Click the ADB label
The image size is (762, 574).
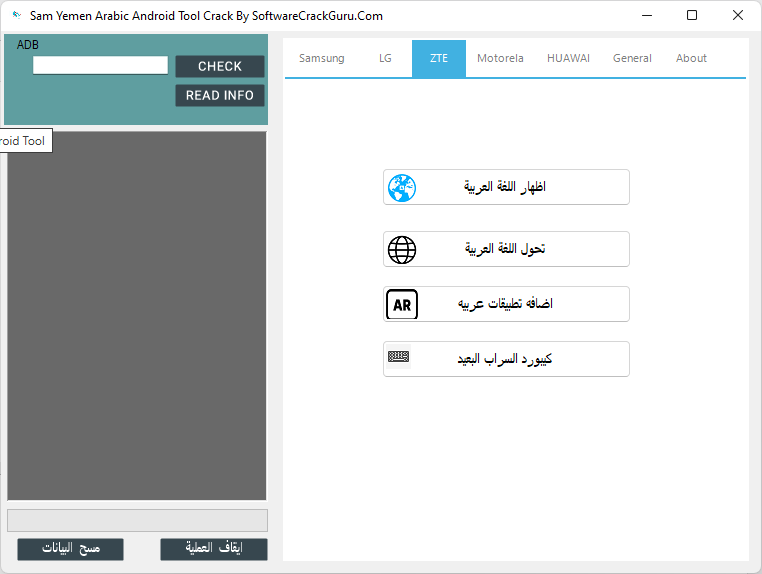(28, 45)
